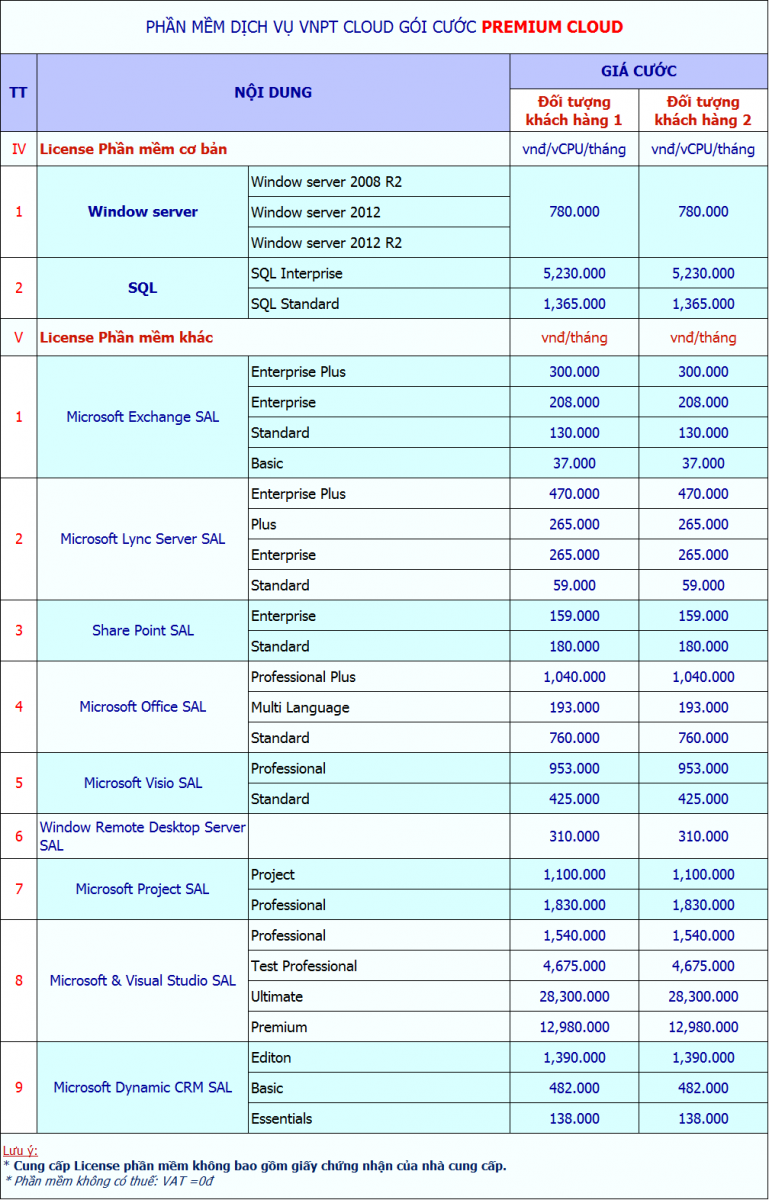Select '953.000' in customer 2 column
The image size is (769, 1200).
pos(703,768)
